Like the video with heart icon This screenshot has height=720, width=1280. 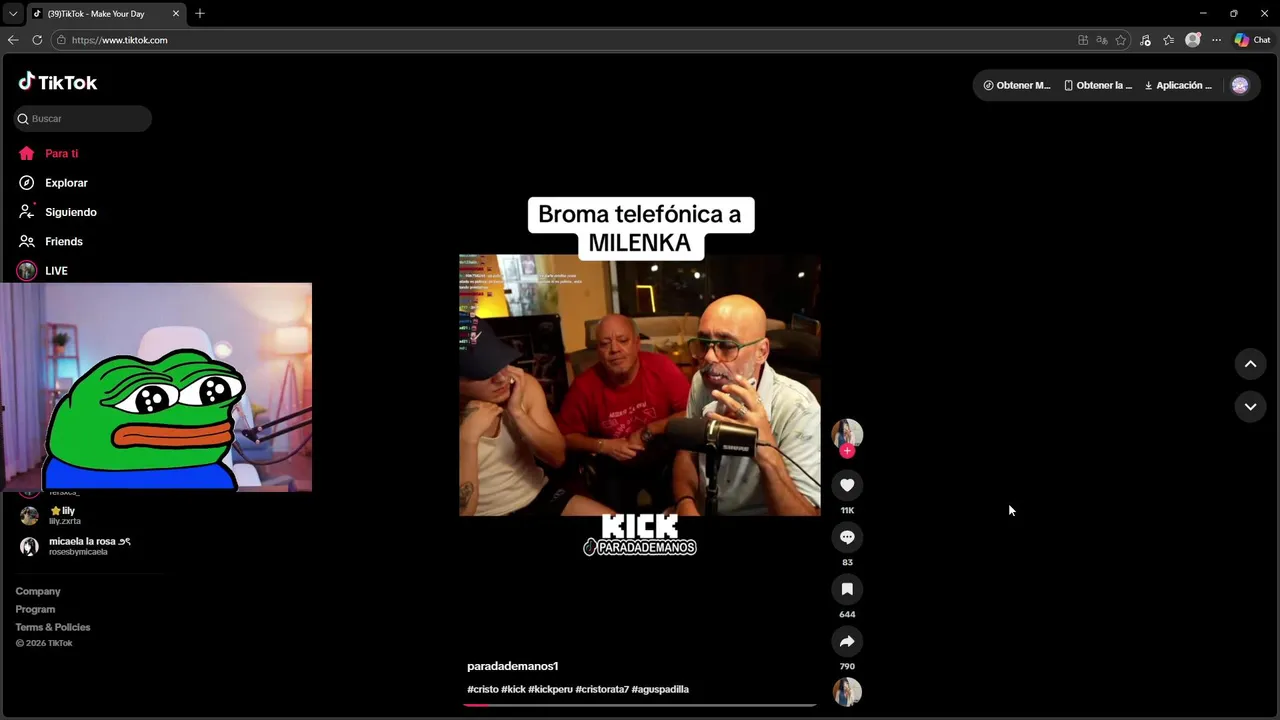(x=847, y=485)
